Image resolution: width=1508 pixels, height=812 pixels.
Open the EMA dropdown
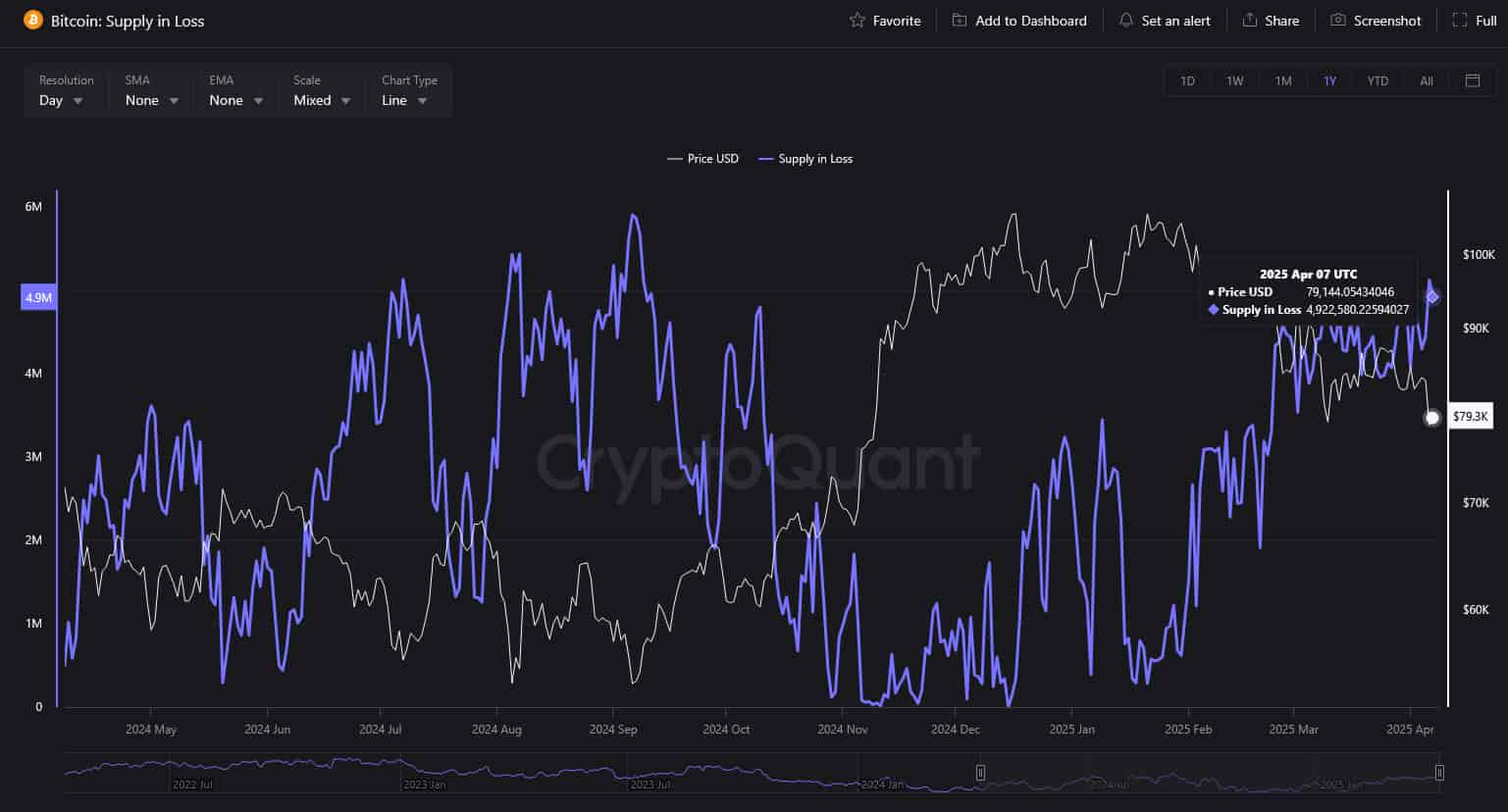tap(236, 100)
